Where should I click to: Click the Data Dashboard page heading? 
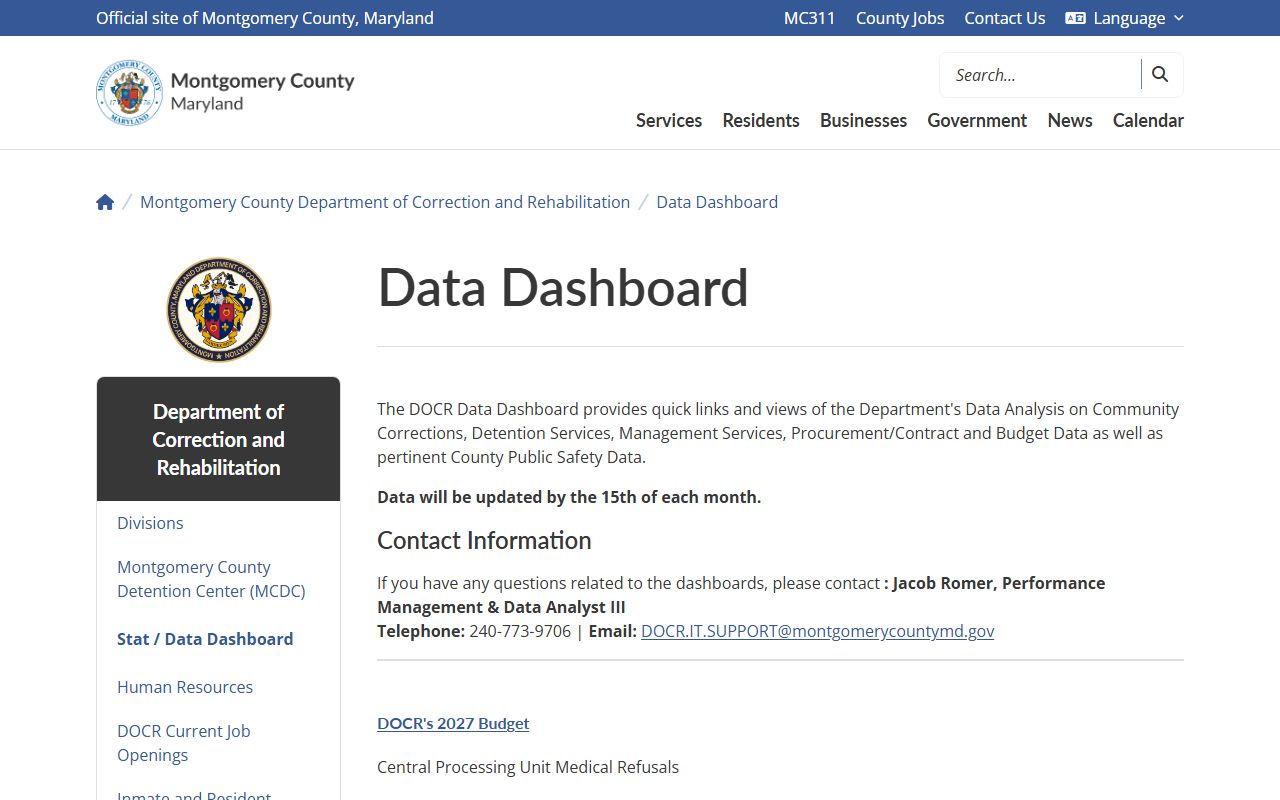563,287
